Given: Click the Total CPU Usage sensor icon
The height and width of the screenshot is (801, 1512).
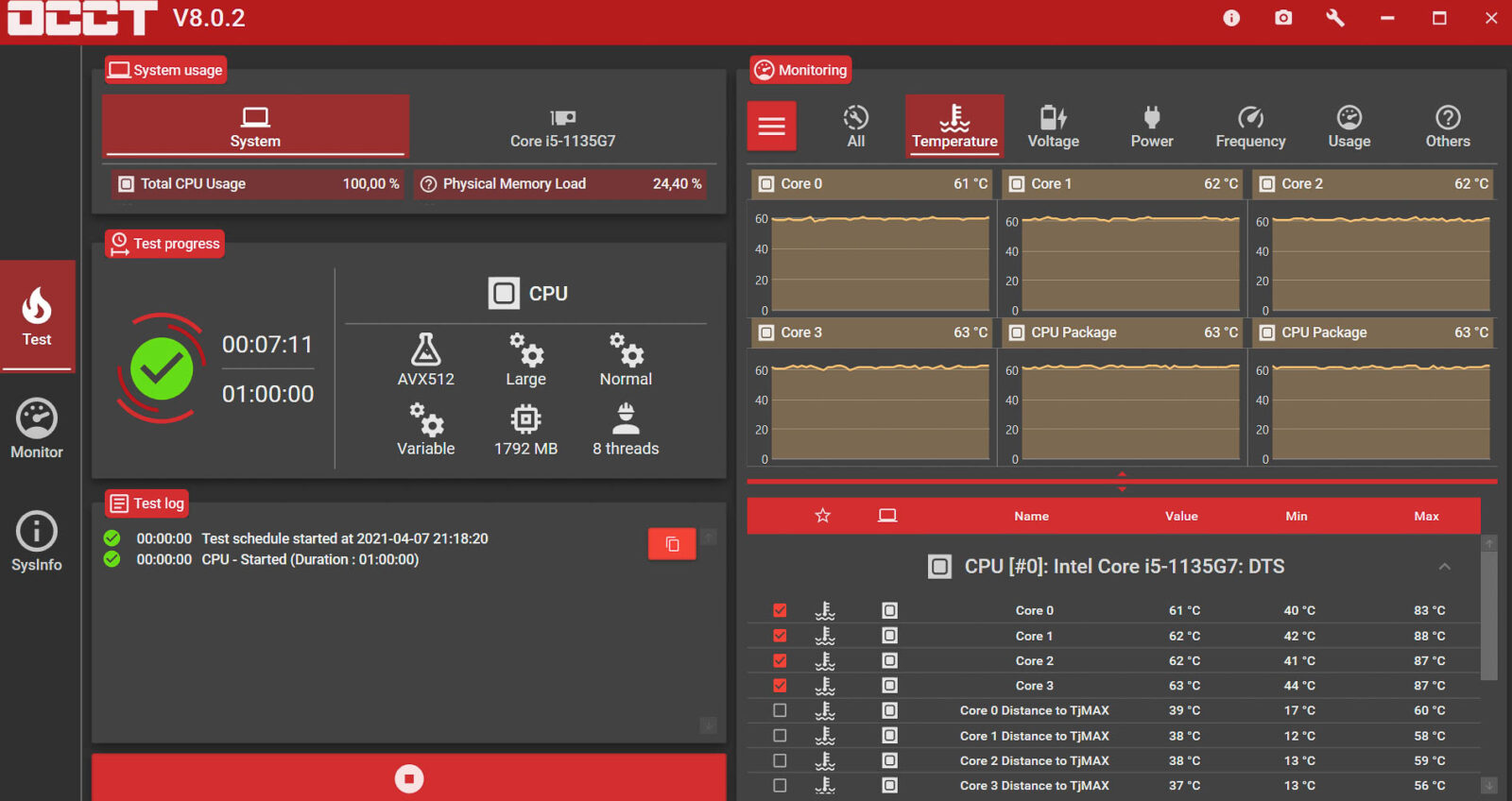Looking at the screenshot, I should (126, 184).
